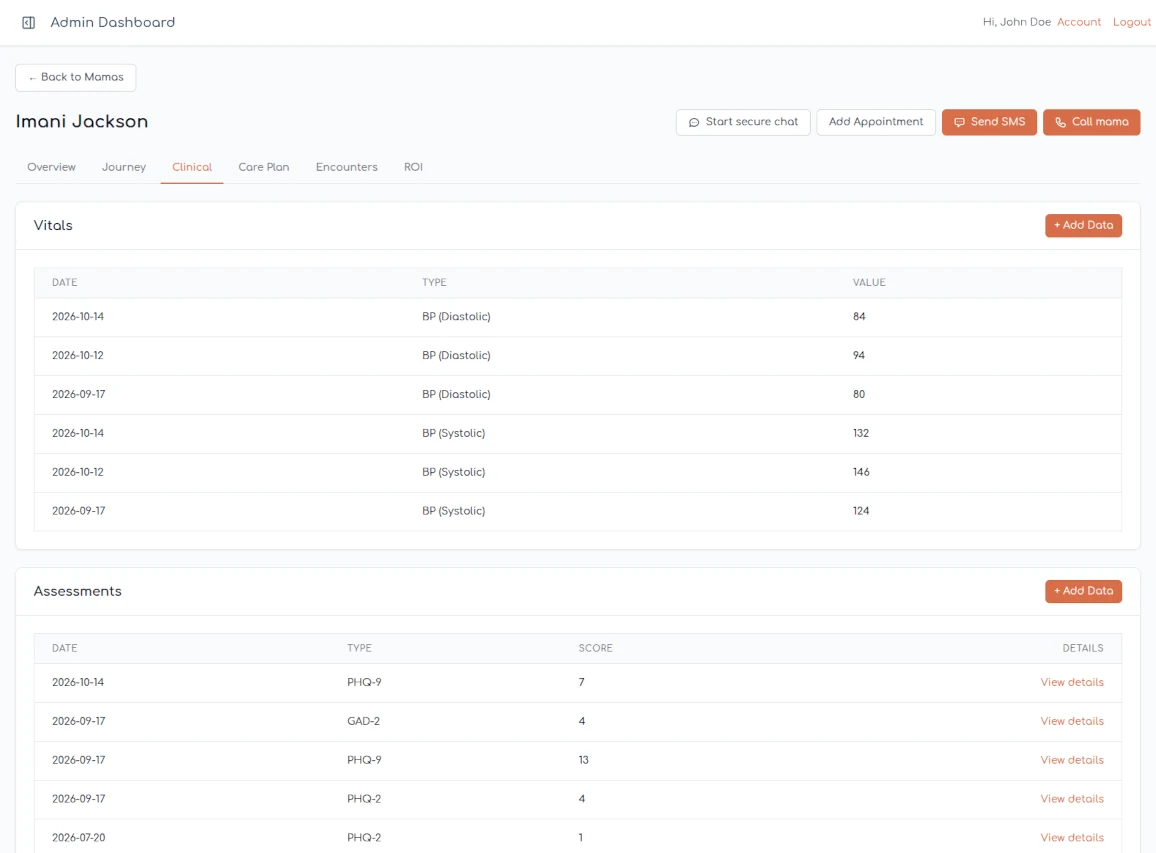Click the diastolic value 84
This screenshot has height=853, width=1156.
click(x=859, y=317)
